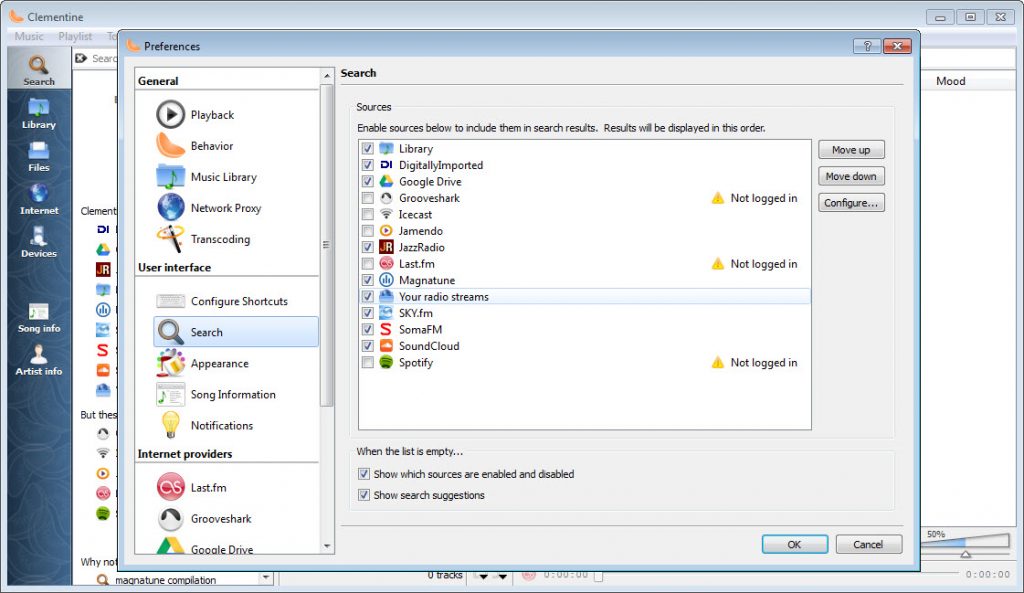Uncheck JazzRadio source
1024x593 pixels.
pos(368,248)
